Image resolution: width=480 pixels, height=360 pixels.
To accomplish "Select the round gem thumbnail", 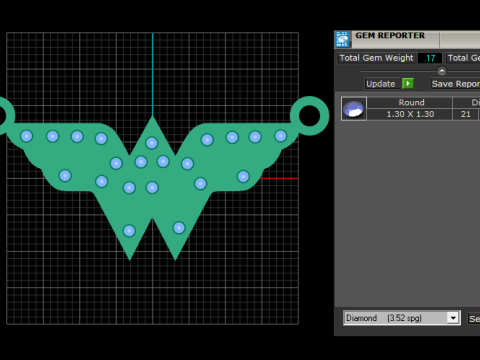I will [x=354, y=109].
